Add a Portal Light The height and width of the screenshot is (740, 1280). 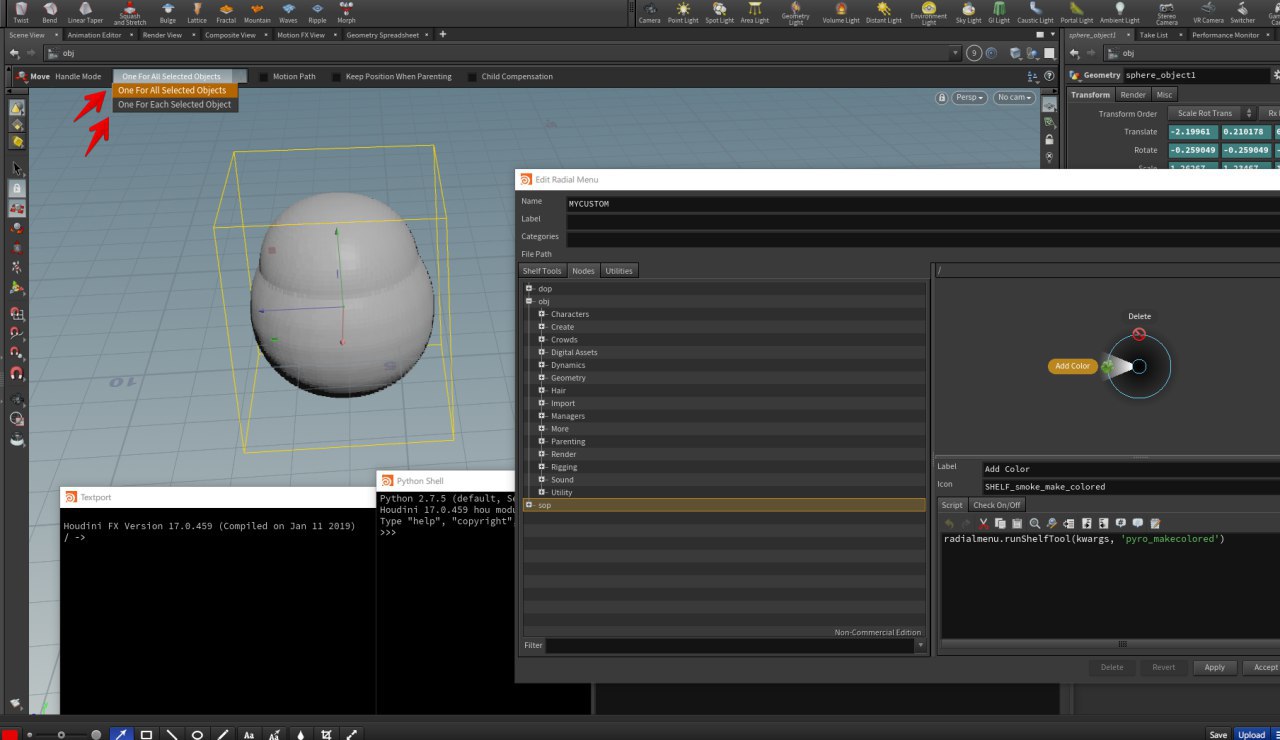(1077, 13)
